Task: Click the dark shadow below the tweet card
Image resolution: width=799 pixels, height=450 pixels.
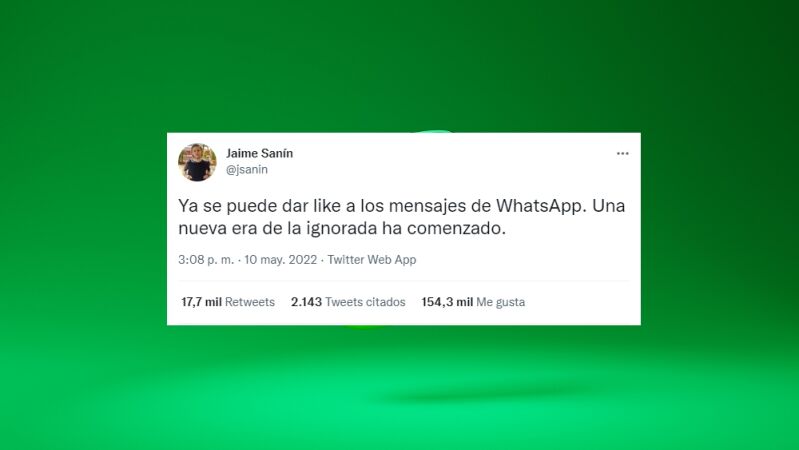Action: tap(484, 395)
